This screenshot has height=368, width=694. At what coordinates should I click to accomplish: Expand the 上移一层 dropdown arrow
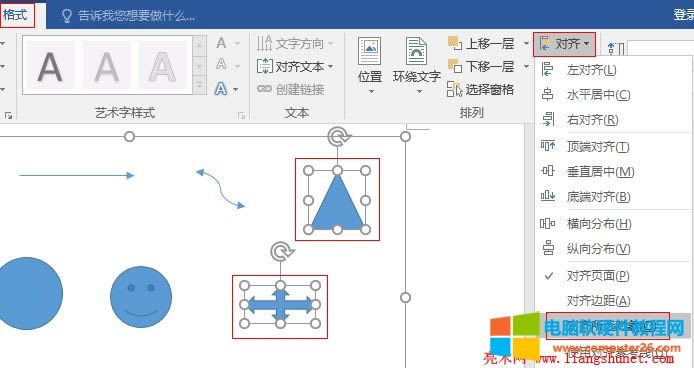pyautogui.click(x=526, y=43)
